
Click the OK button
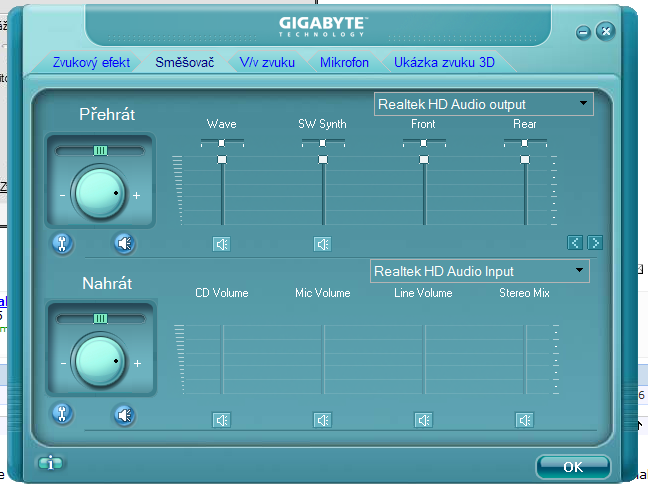click(x=573, y=467)
